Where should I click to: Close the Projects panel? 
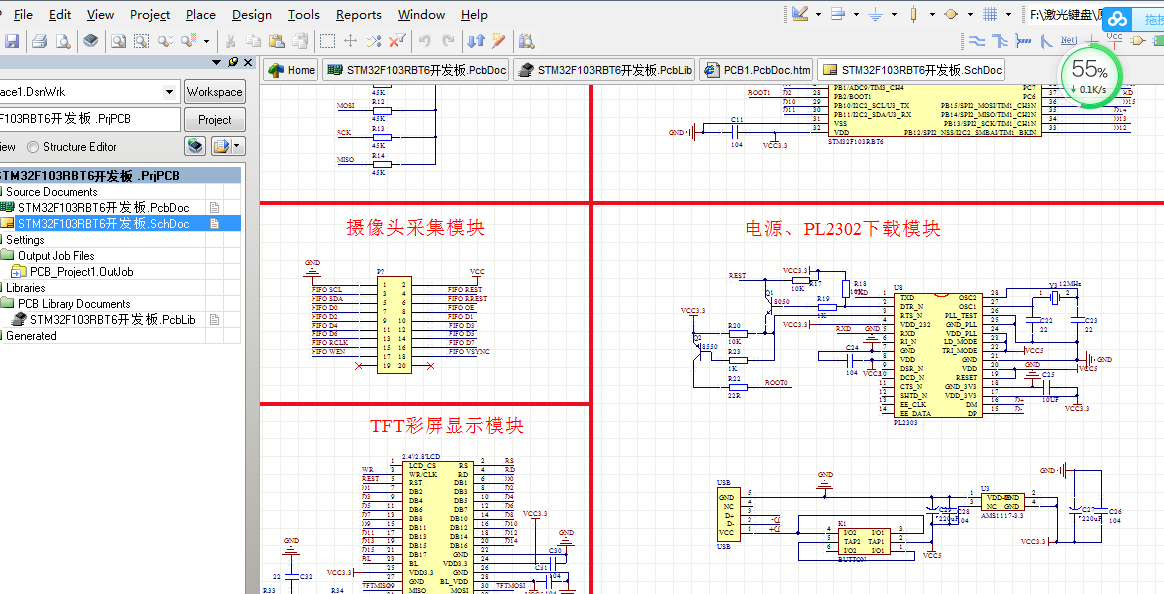(x=249, y=62)
